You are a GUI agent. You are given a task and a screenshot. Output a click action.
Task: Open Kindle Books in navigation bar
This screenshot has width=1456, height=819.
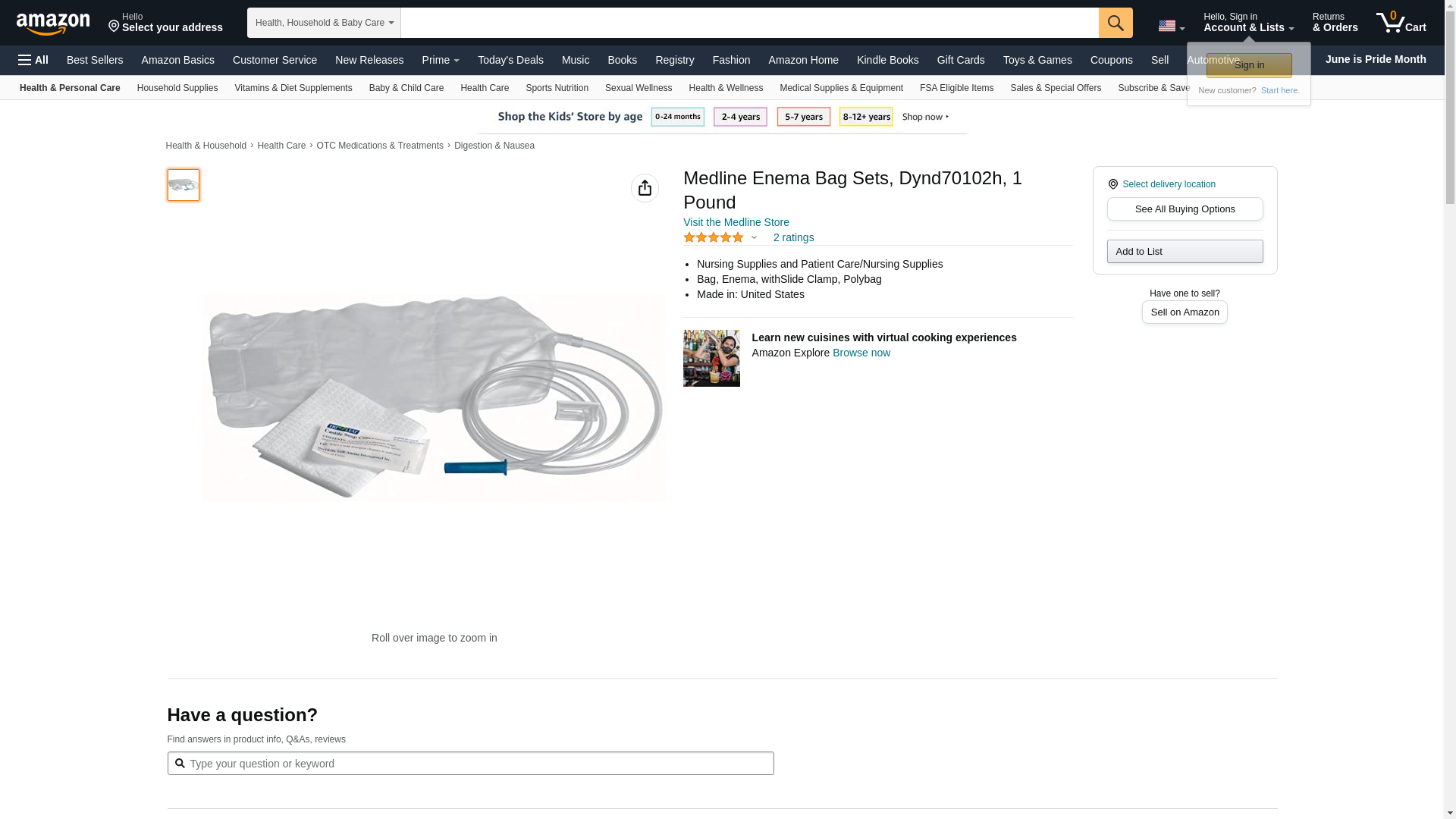point(887,60)
